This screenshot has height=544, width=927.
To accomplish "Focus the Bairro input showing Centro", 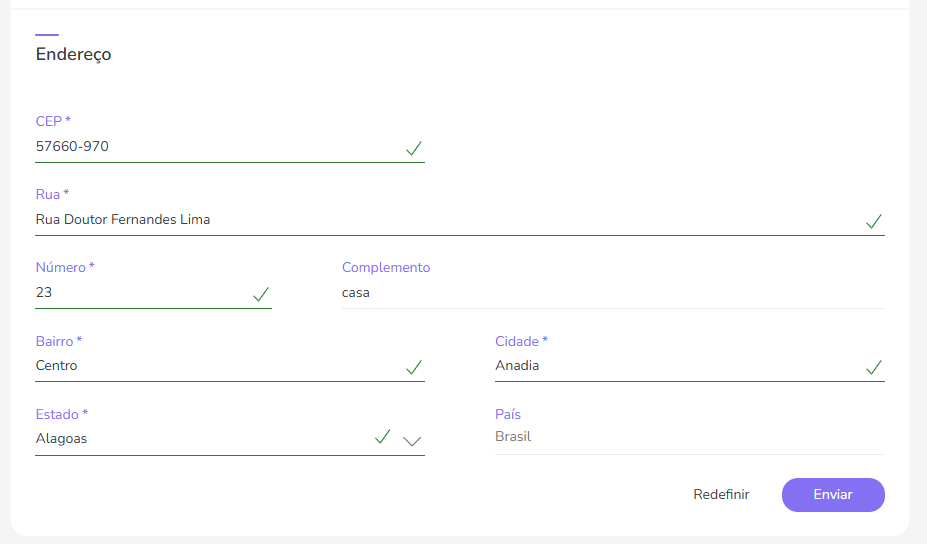I will click(x=210, y=366).
